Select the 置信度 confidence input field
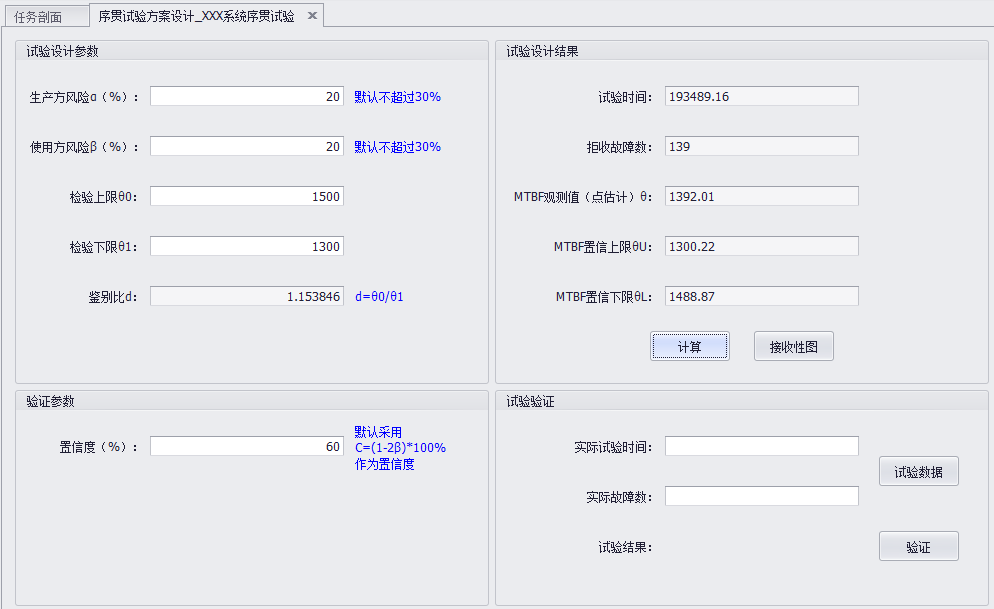The image size is (994, 609). pos(246,445)
